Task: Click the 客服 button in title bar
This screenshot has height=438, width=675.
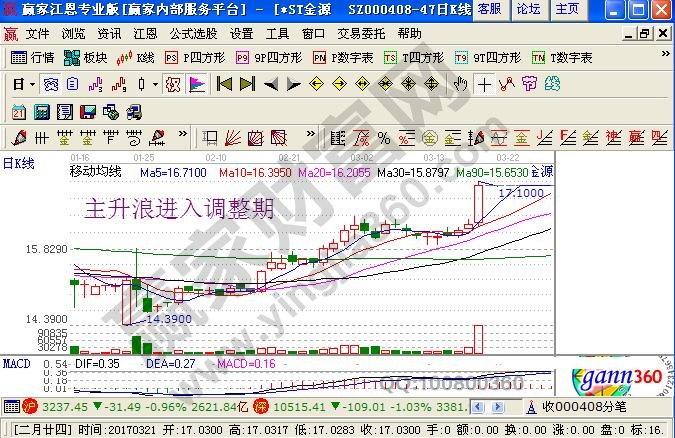Action: click(x=490, y=9)
